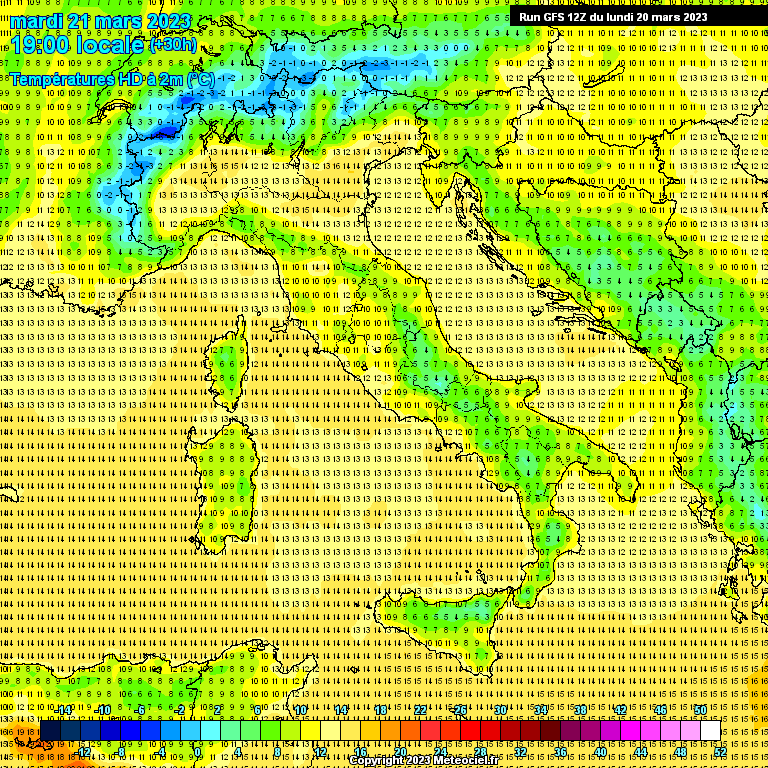Select the '-26' label above the legend
The width and height of the screenshot is (768, 768).
point(458,710)
